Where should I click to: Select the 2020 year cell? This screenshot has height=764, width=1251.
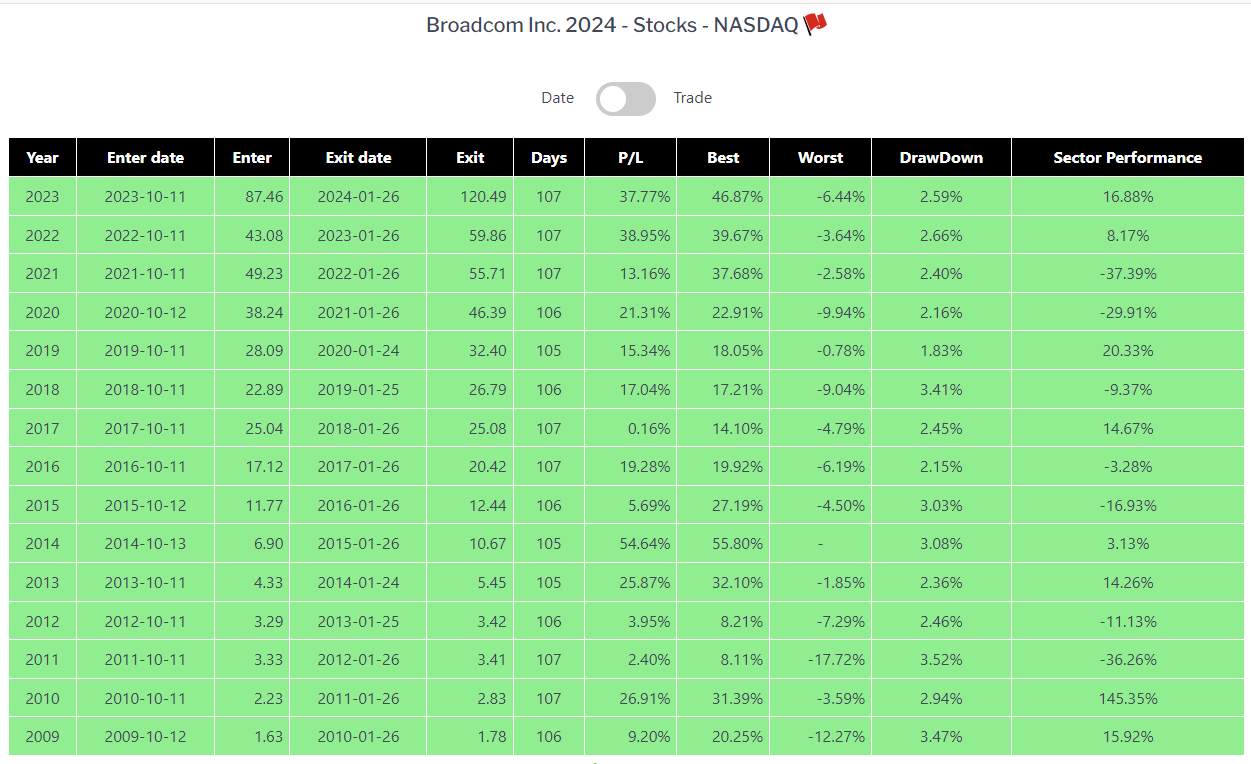click(x=43, y=313)
